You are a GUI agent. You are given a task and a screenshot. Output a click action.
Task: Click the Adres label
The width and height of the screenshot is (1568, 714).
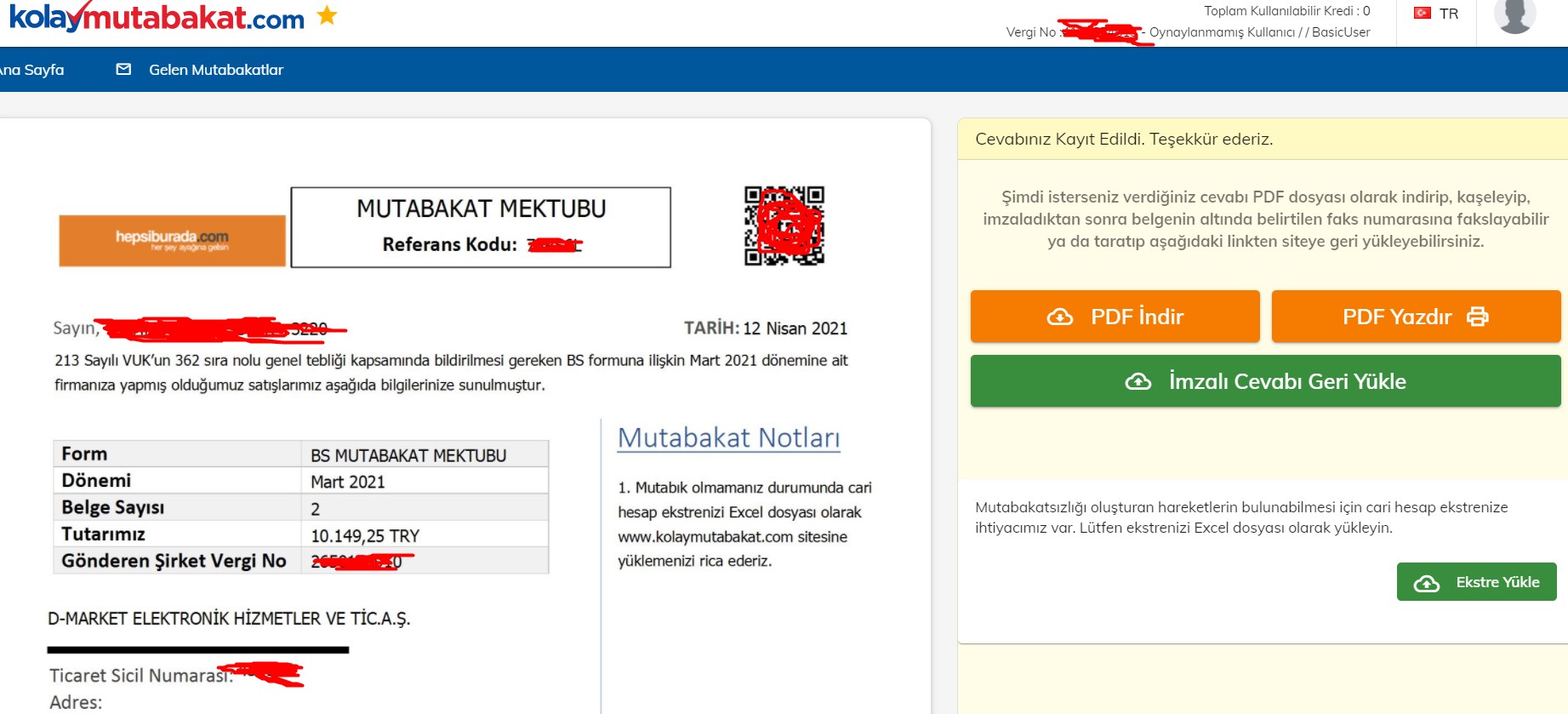(76, 703)
